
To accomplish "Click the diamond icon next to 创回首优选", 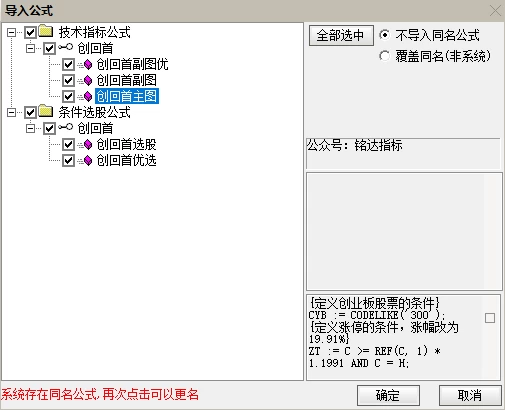I will [87, 160].
